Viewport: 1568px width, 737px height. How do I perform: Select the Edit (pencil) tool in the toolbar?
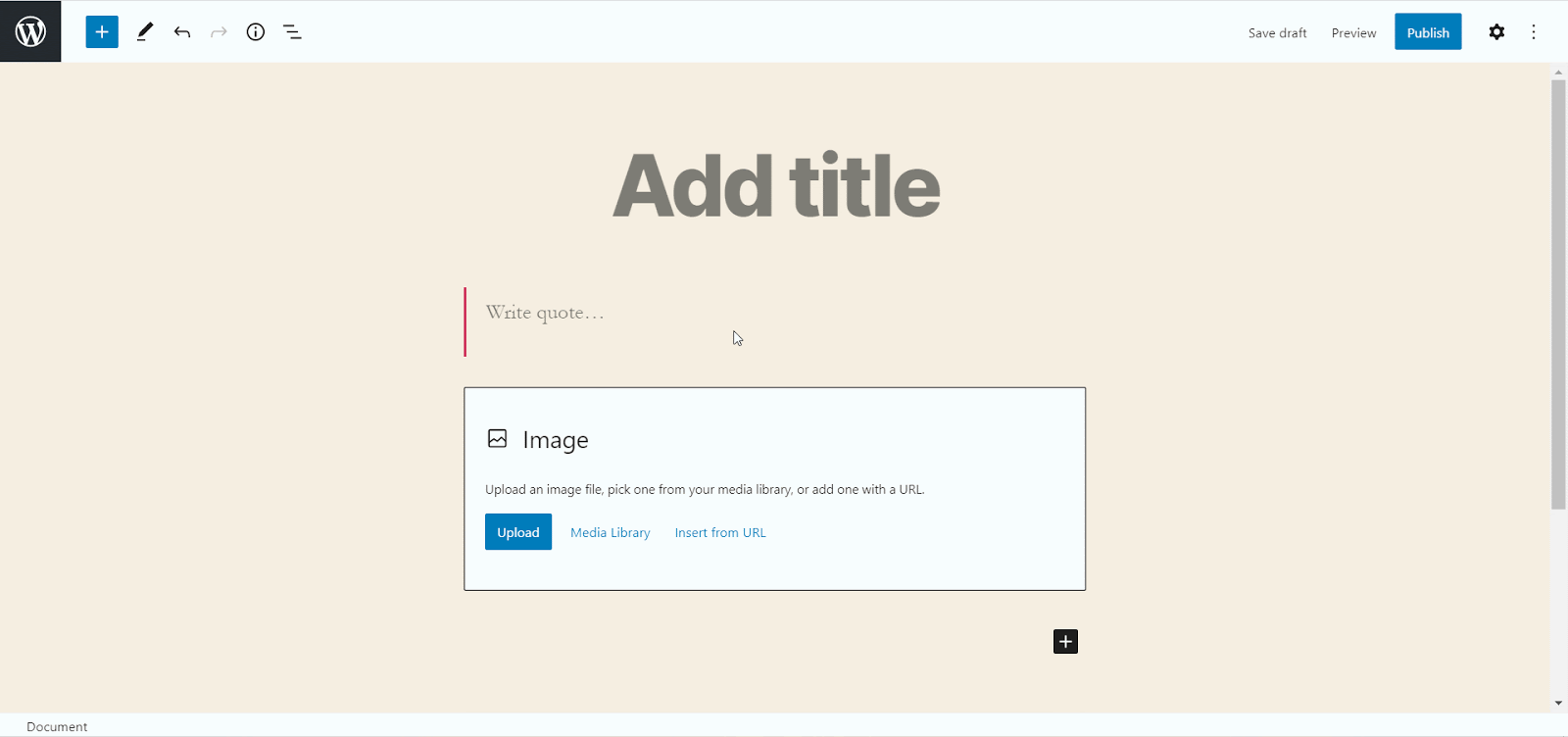pyautogui.click(x=144, y=31)
